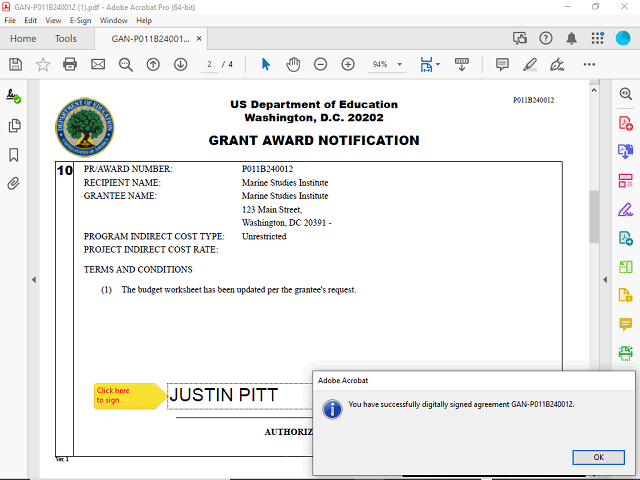Click OK in the Adobe Acrobat dialog
Image resolution: width=640 pixels, height=480 pixels.
(598, 457)
